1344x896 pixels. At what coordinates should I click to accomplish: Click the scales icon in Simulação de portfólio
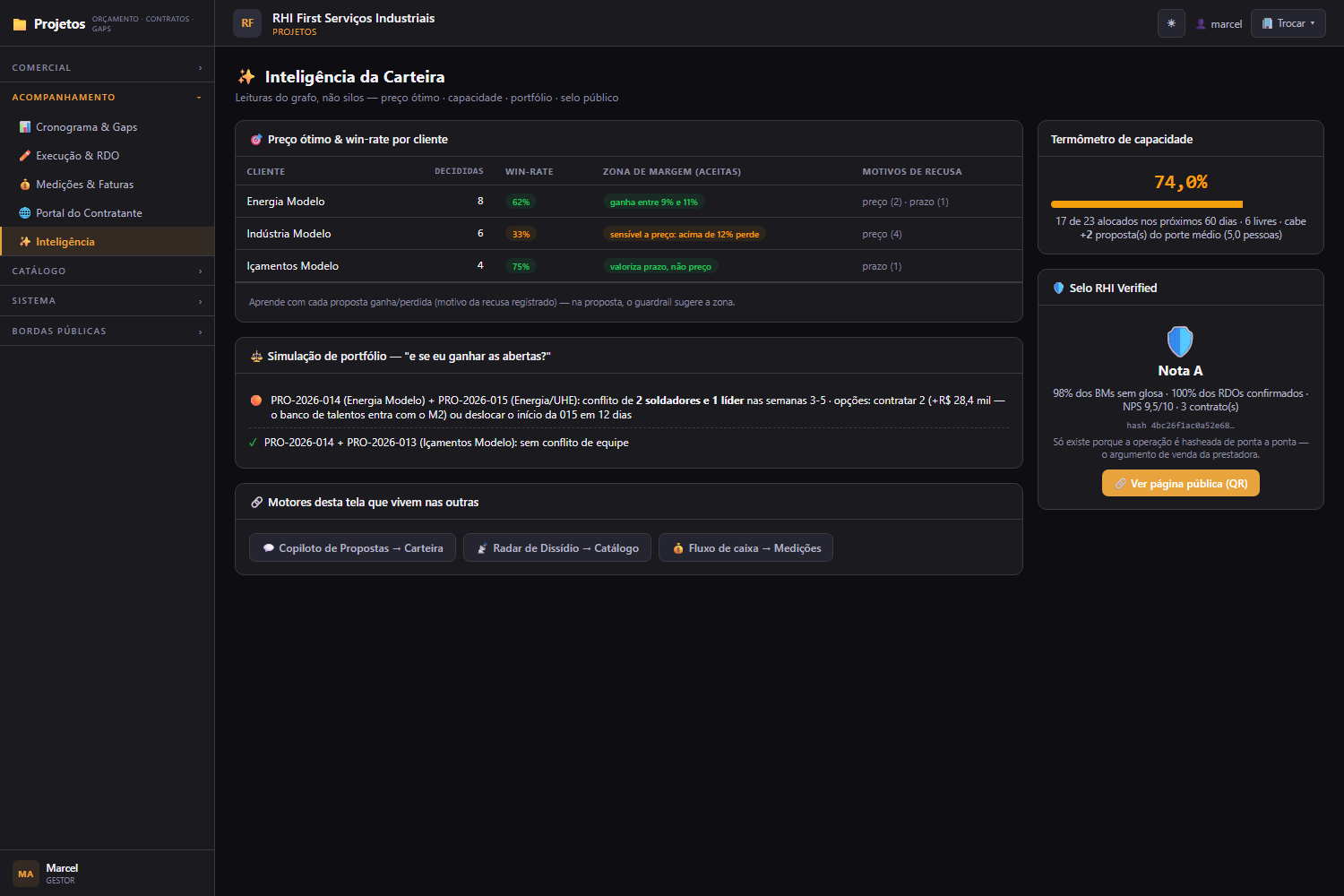pos(256,357)
